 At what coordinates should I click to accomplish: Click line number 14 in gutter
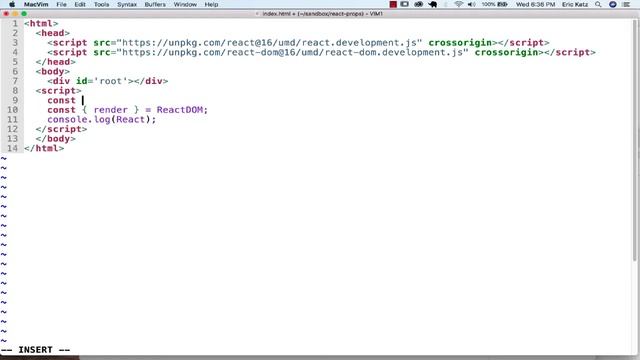pos(12,149)
